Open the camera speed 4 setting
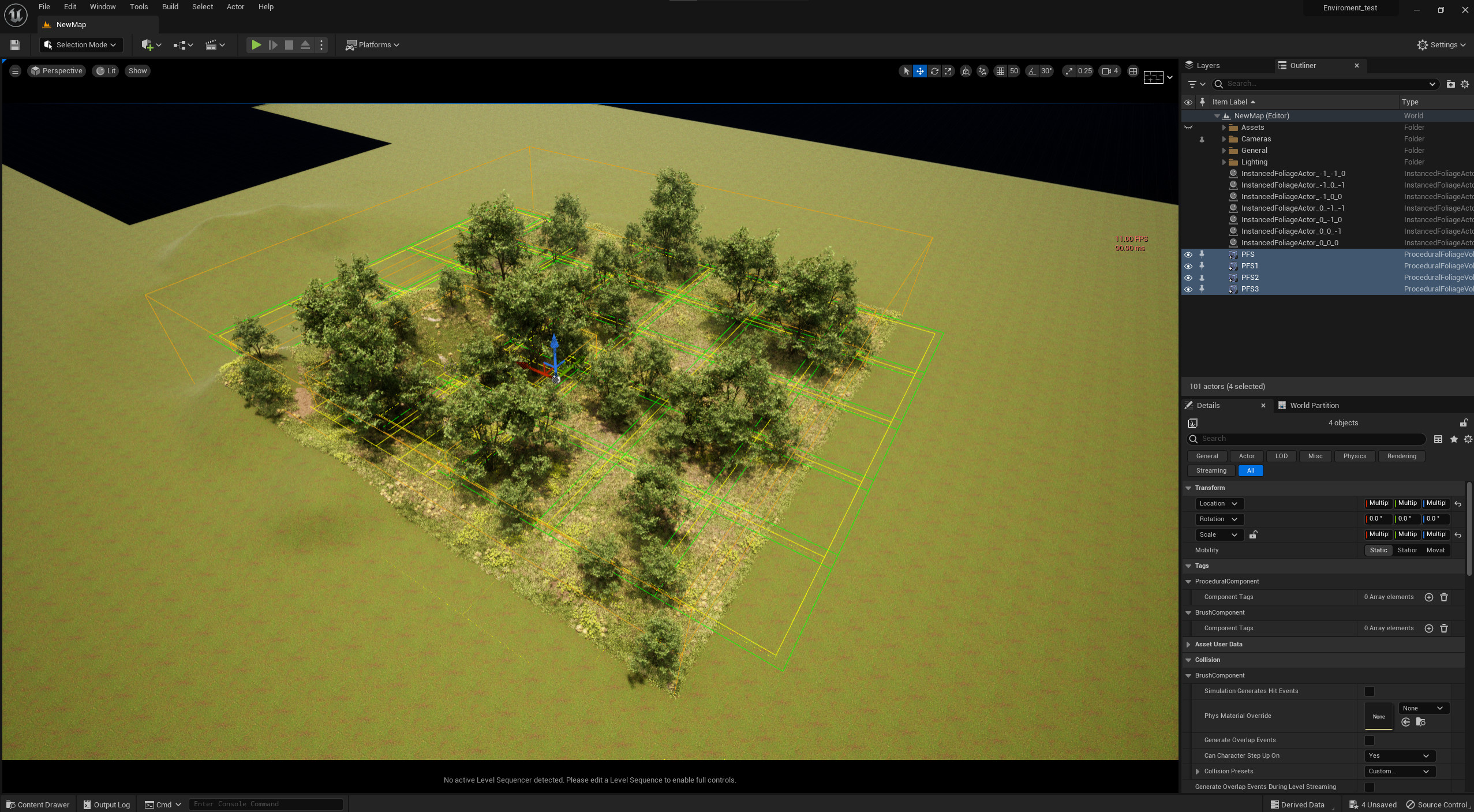This screenshot has width=1474, height=812. [1110, 71]
